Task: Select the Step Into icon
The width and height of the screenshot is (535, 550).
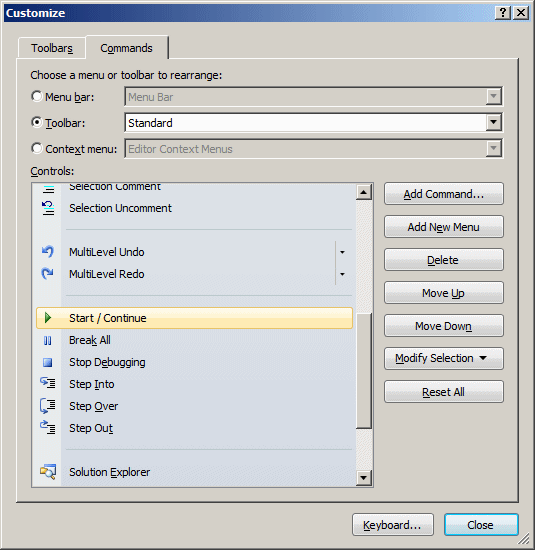Action: click(x=48, y=383)
